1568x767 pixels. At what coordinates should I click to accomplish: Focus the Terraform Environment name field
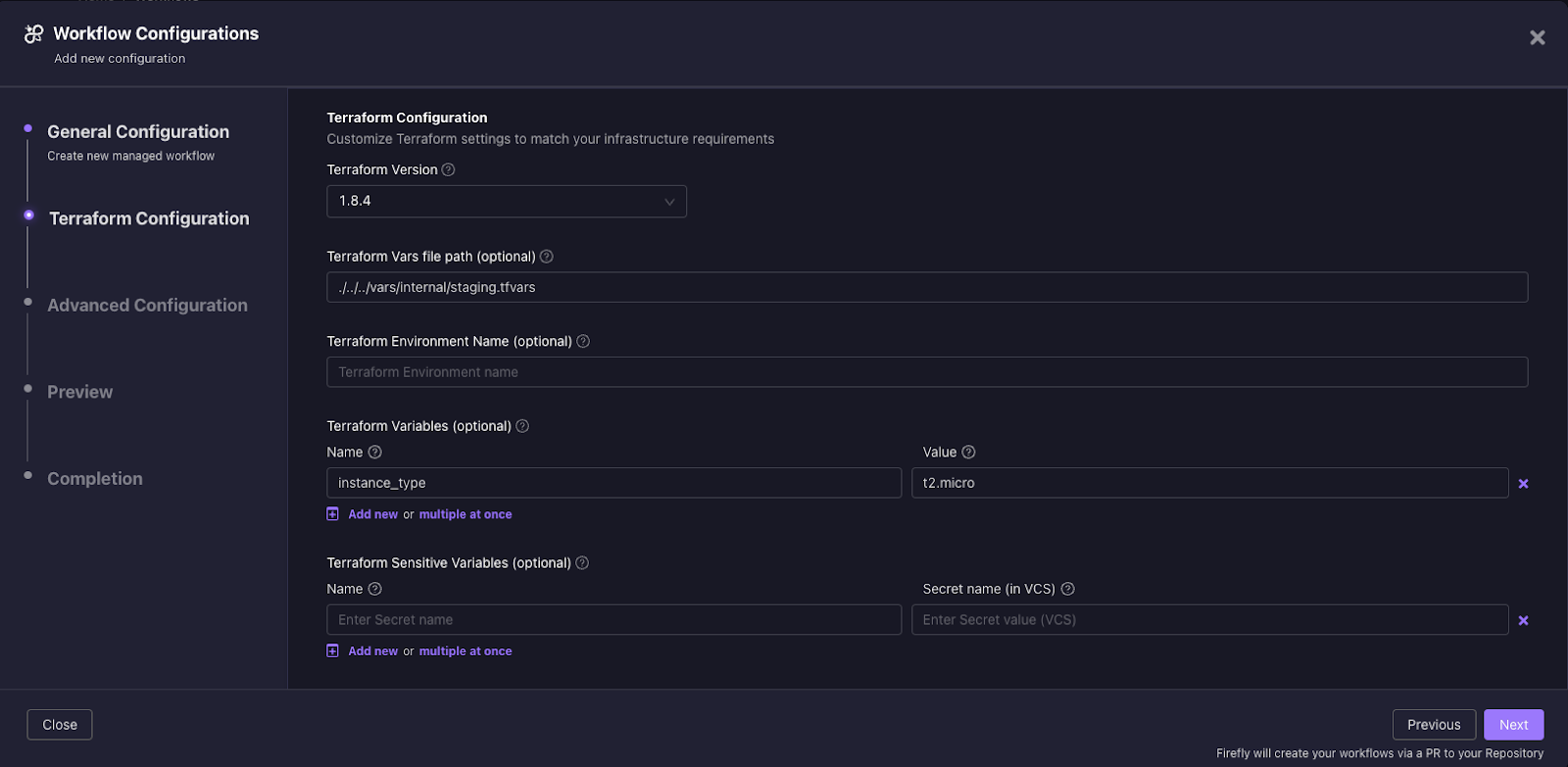pyautogui.click(x=927, y=372)
